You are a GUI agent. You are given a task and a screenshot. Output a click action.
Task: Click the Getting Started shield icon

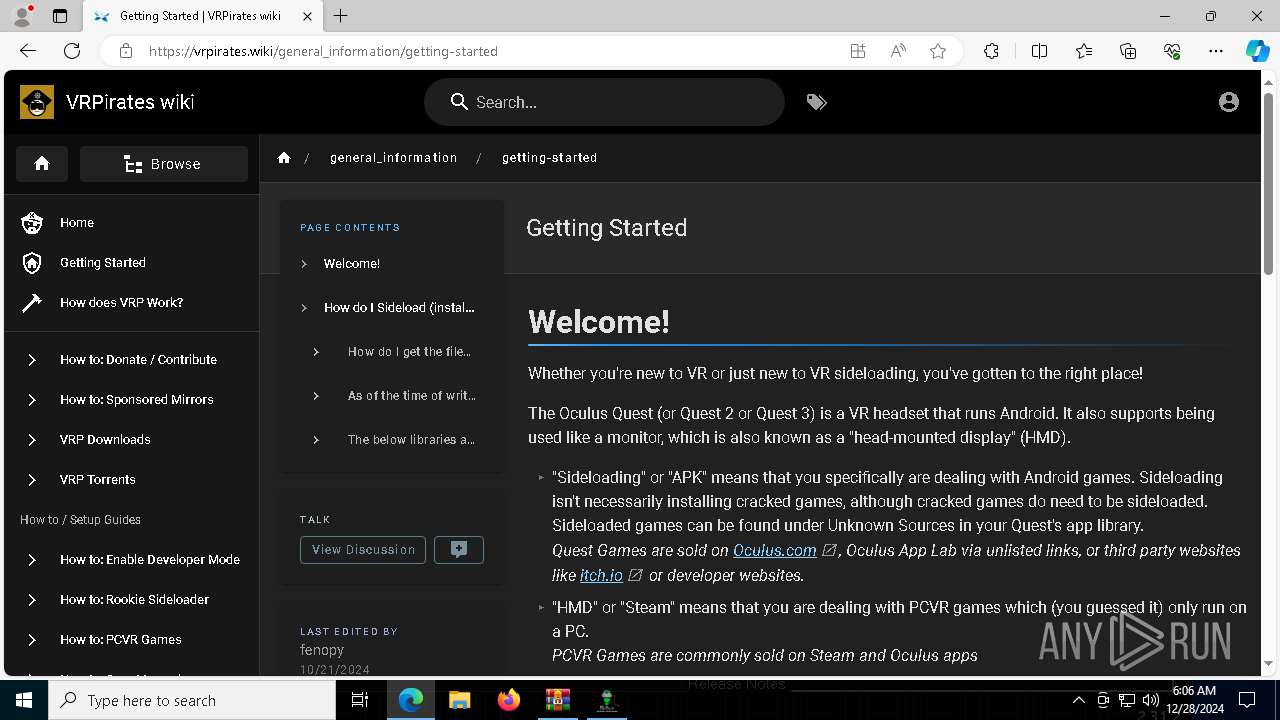[x=32, y=263]
